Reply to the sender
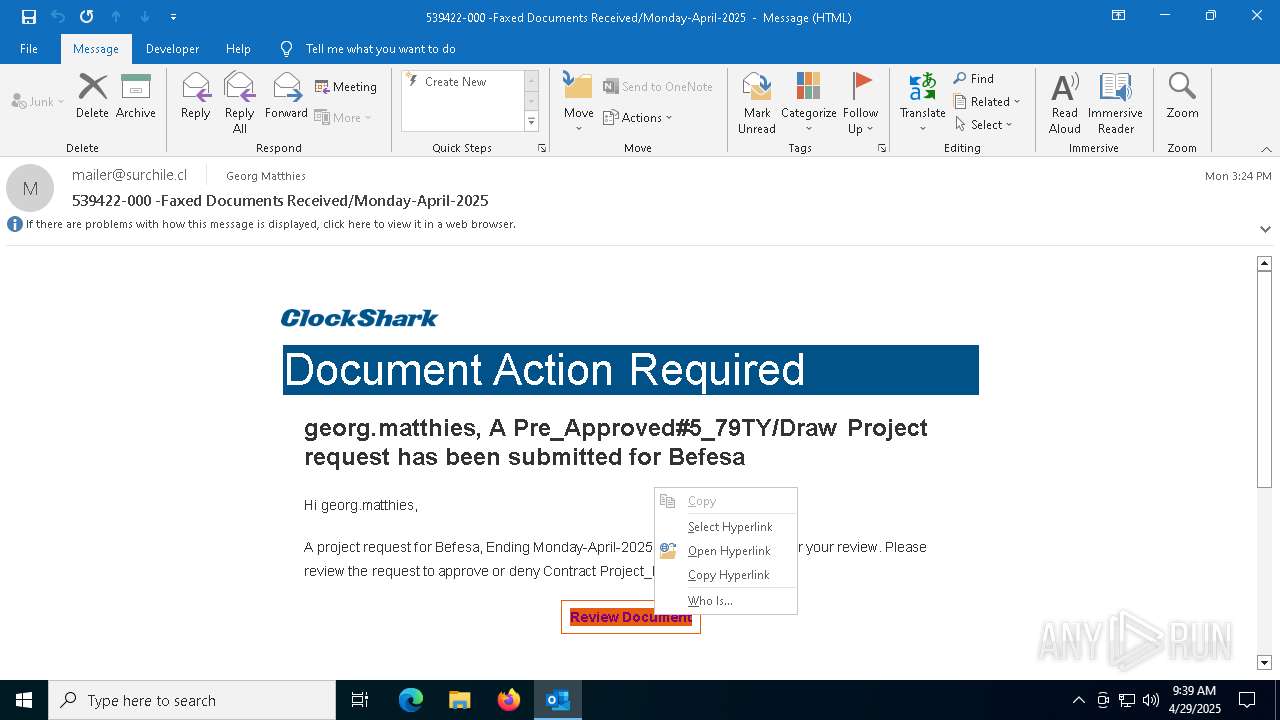This screenshot has height=720, width=1280. [x=196, y=96]
